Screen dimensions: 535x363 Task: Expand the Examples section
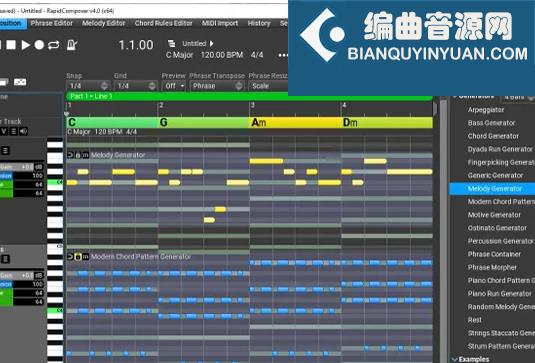455,359
